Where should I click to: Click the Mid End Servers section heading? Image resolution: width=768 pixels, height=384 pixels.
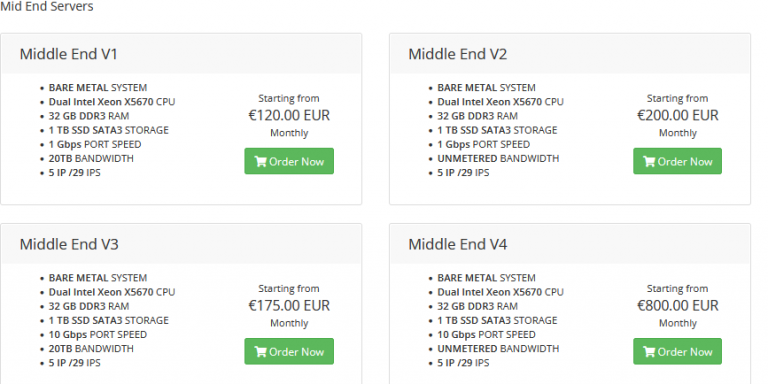(47, 7)
